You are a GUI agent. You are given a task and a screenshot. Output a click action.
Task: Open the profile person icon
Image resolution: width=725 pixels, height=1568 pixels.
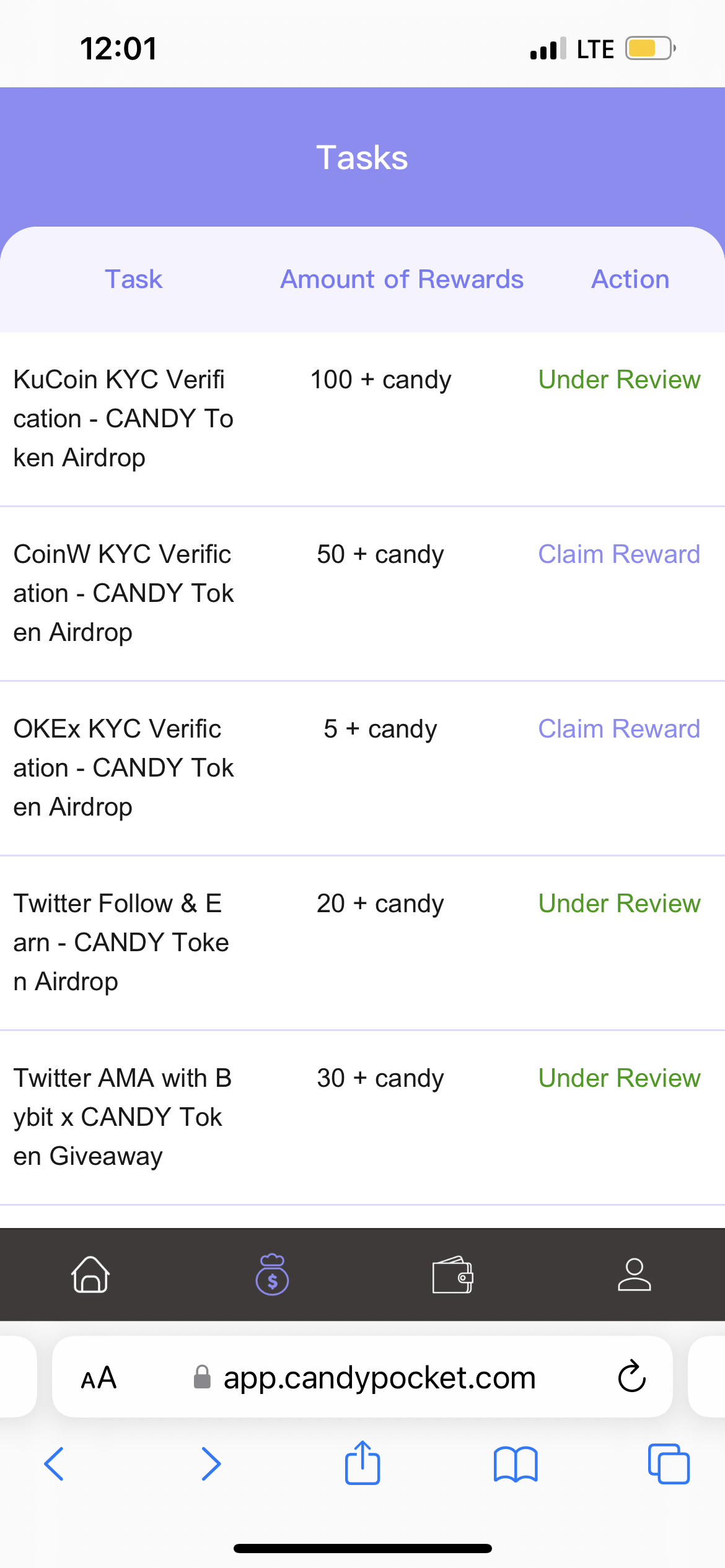[x=634, y=1274]
